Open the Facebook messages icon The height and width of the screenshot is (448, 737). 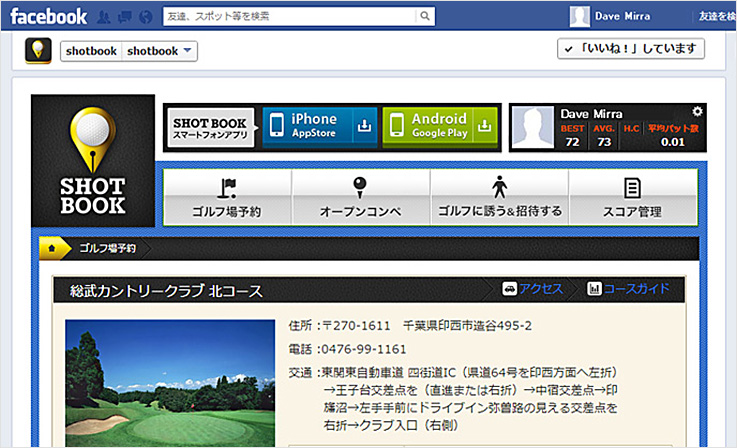126,17
